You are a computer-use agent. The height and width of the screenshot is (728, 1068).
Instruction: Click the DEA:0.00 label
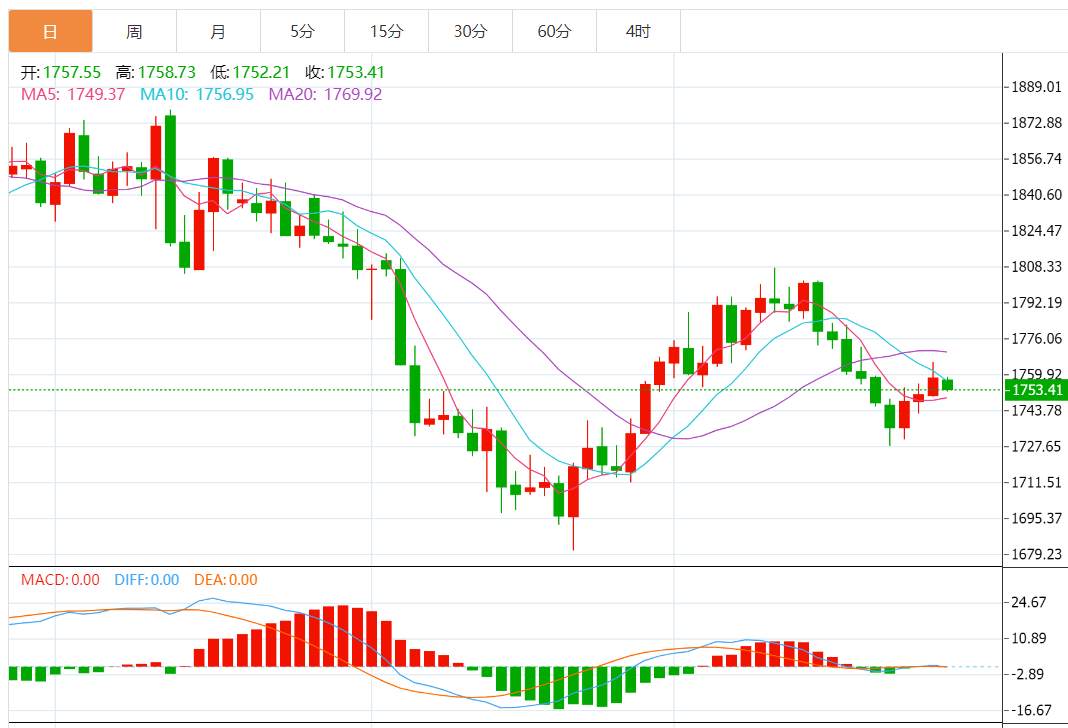coord(225,580)
